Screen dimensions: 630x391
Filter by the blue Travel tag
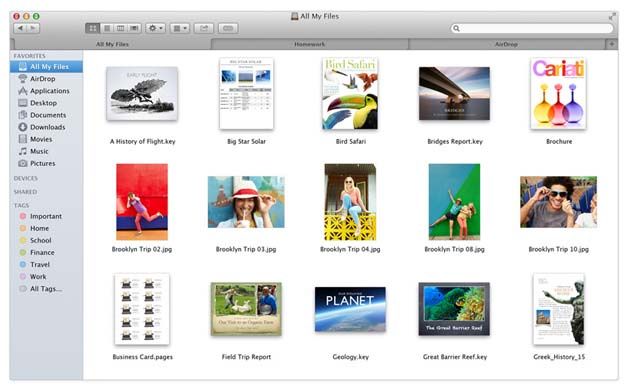[x=46, y=264]
